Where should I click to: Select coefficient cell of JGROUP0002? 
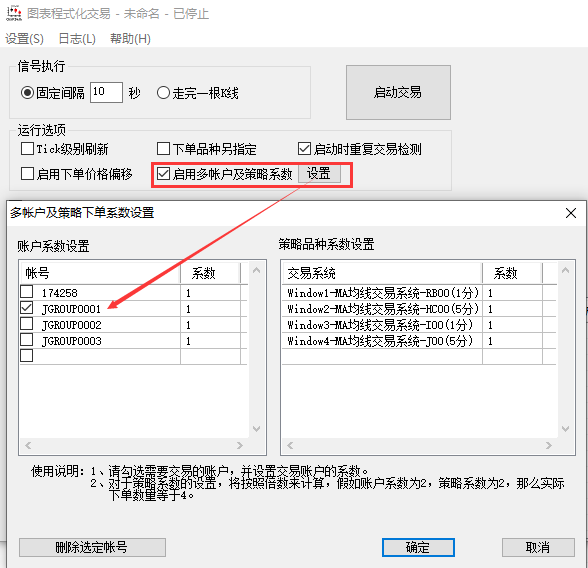pyautogui.click(x=210, y=325)
